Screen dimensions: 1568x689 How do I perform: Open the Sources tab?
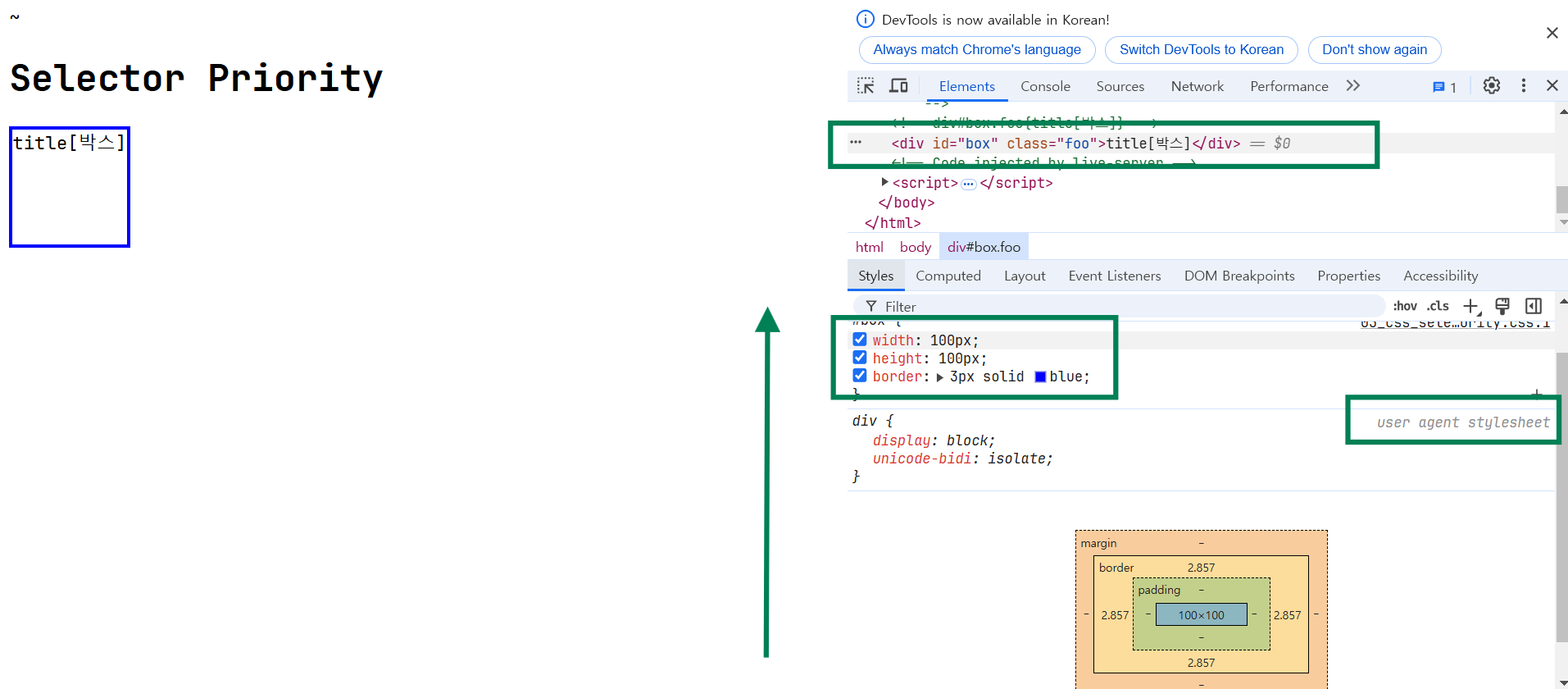coord(1120,86)
